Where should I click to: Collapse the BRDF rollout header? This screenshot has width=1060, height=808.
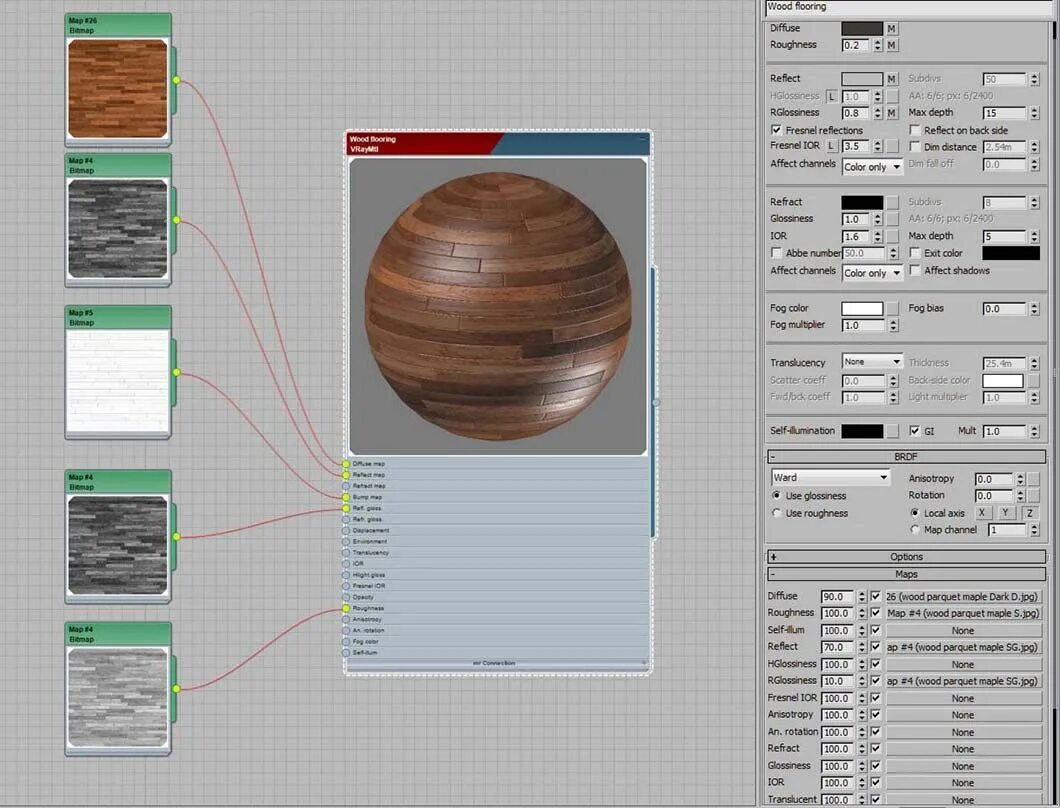tap(906, 457)
